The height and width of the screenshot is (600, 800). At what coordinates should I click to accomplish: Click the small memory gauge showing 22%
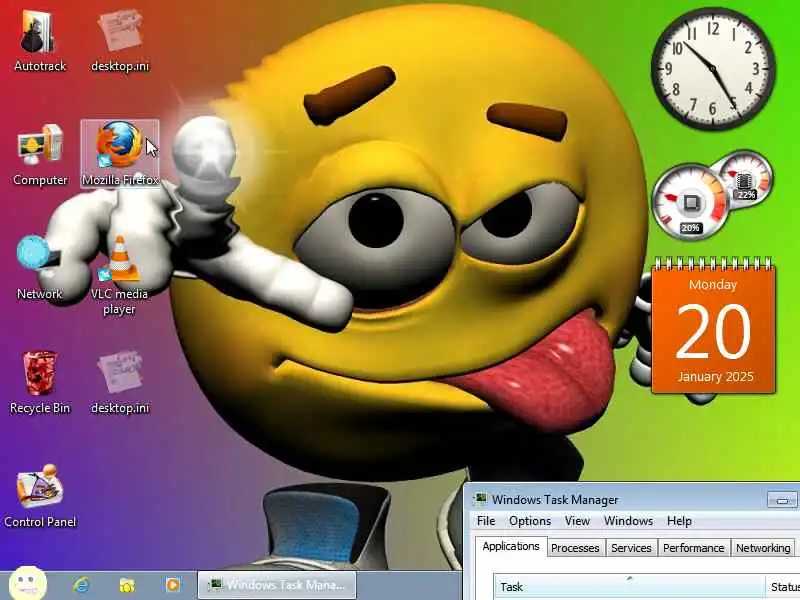(x=745, y=179)
